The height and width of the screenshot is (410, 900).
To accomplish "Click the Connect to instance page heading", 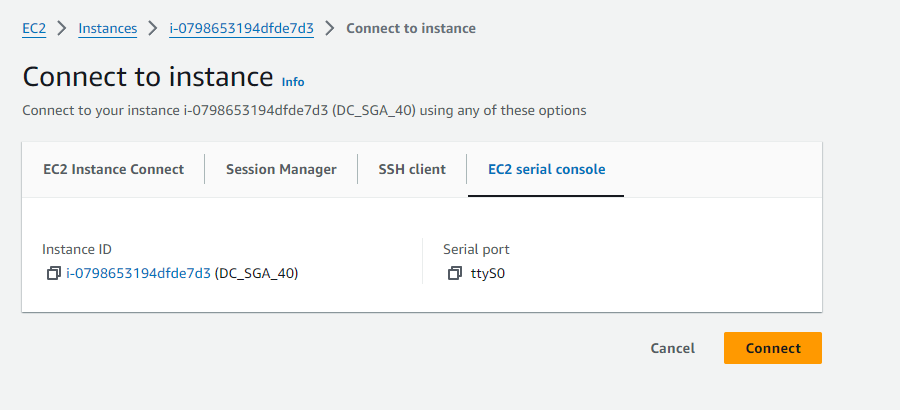I will coord(148,77).
